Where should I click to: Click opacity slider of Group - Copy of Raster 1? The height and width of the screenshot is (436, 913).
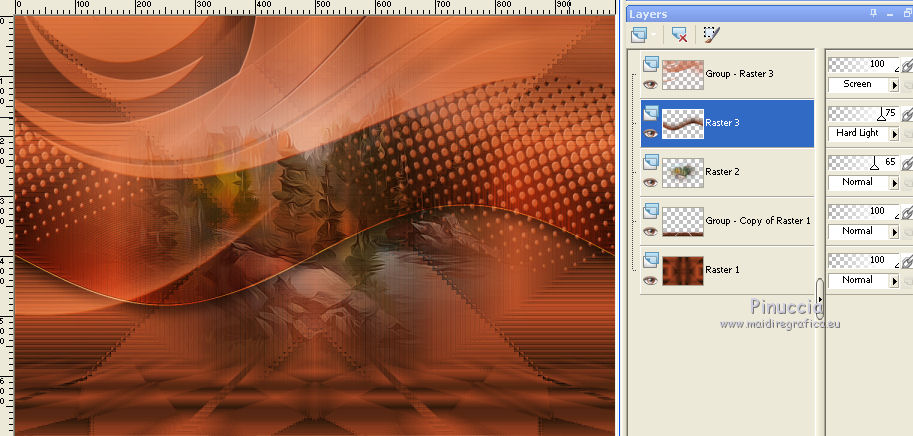point(864,211)
